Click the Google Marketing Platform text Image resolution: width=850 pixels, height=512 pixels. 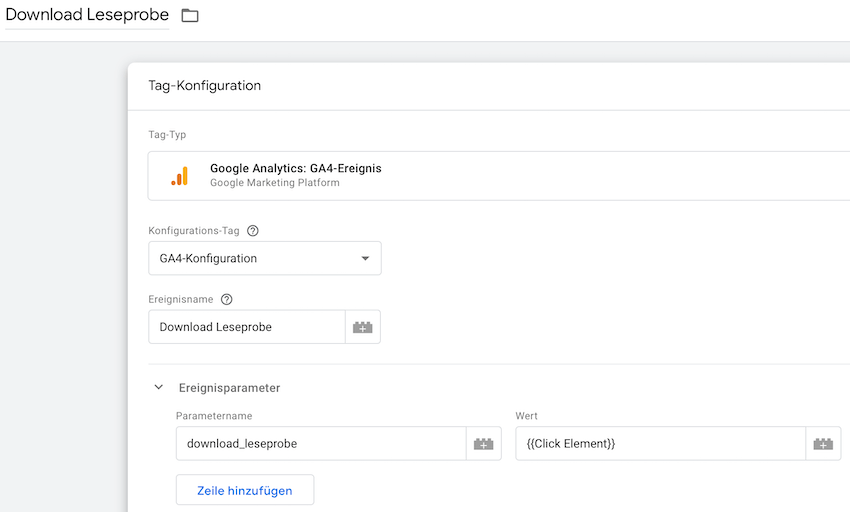pos(275,183)
